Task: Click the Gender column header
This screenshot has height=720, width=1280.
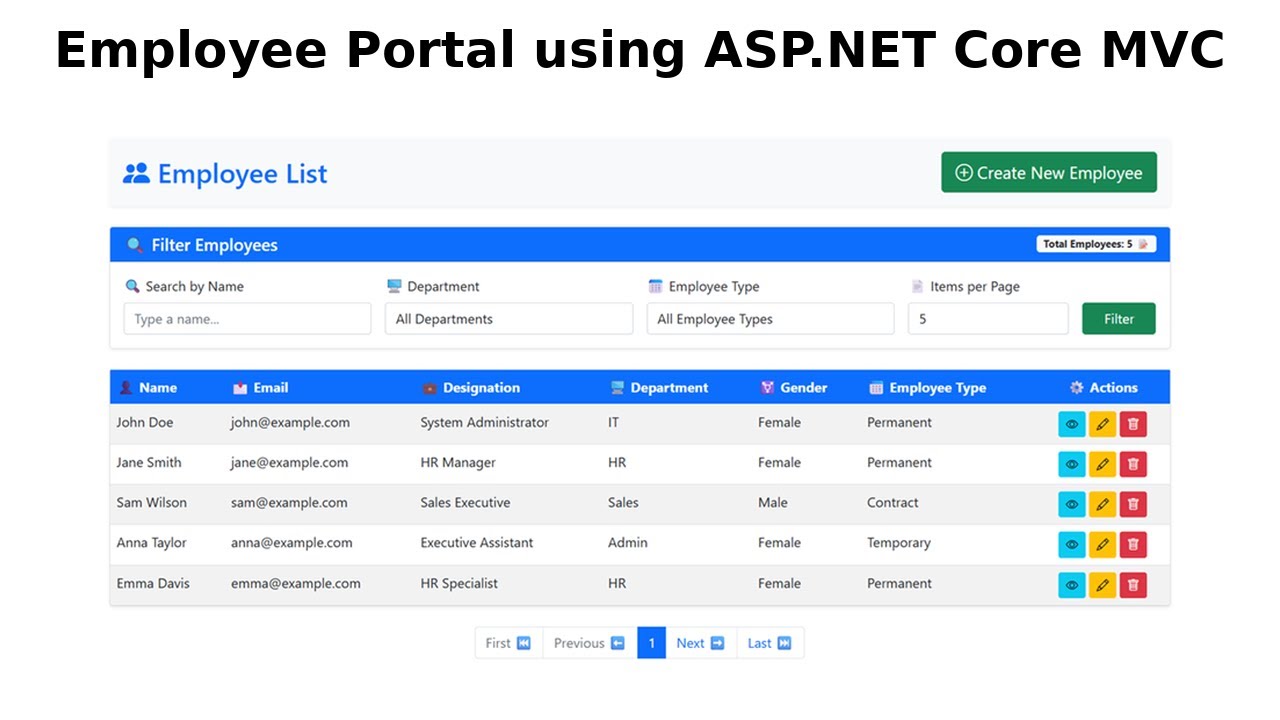Action: click(794, 388)
